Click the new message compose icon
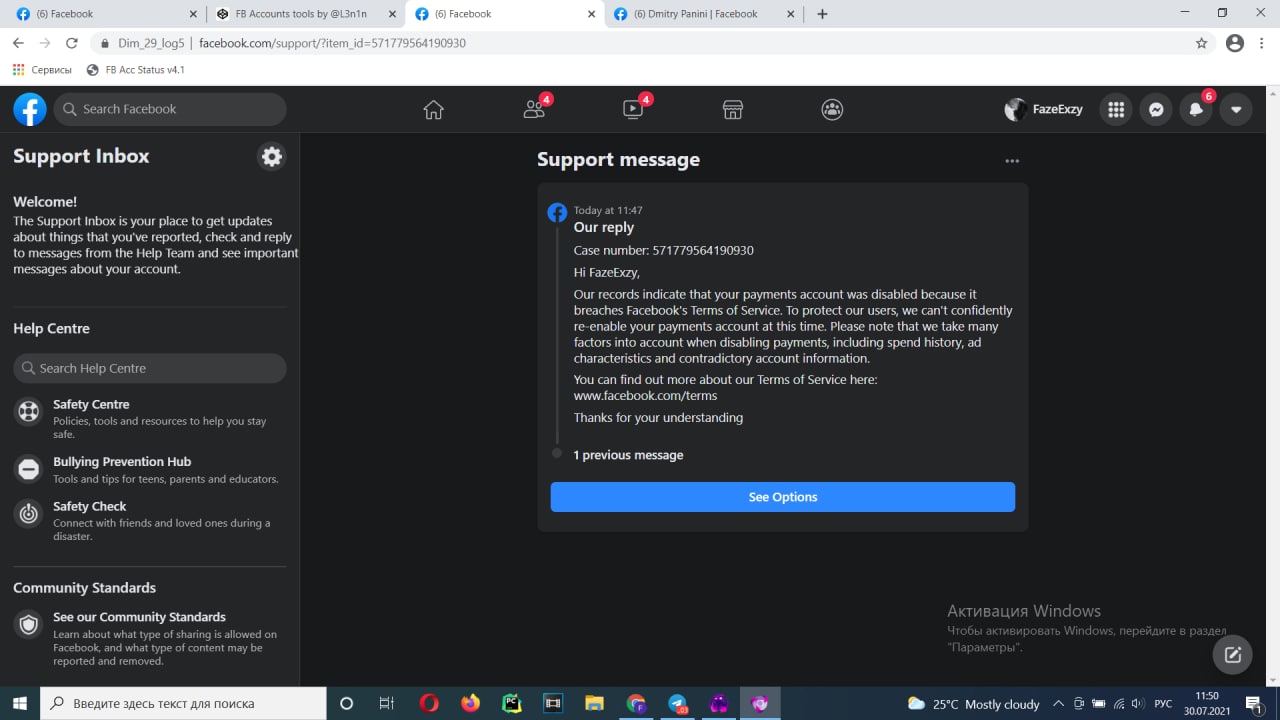 tap(1232, 655)
